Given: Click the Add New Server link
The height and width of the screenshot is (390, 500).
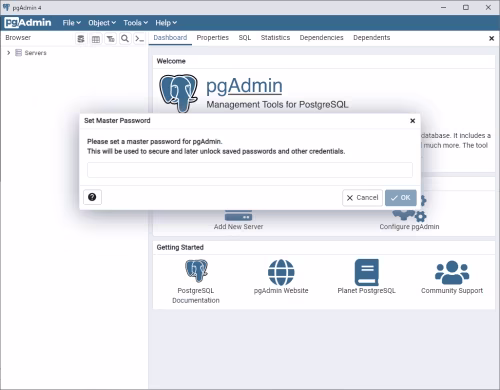Looking at the screenshot, I should click(x=238, y=227).
